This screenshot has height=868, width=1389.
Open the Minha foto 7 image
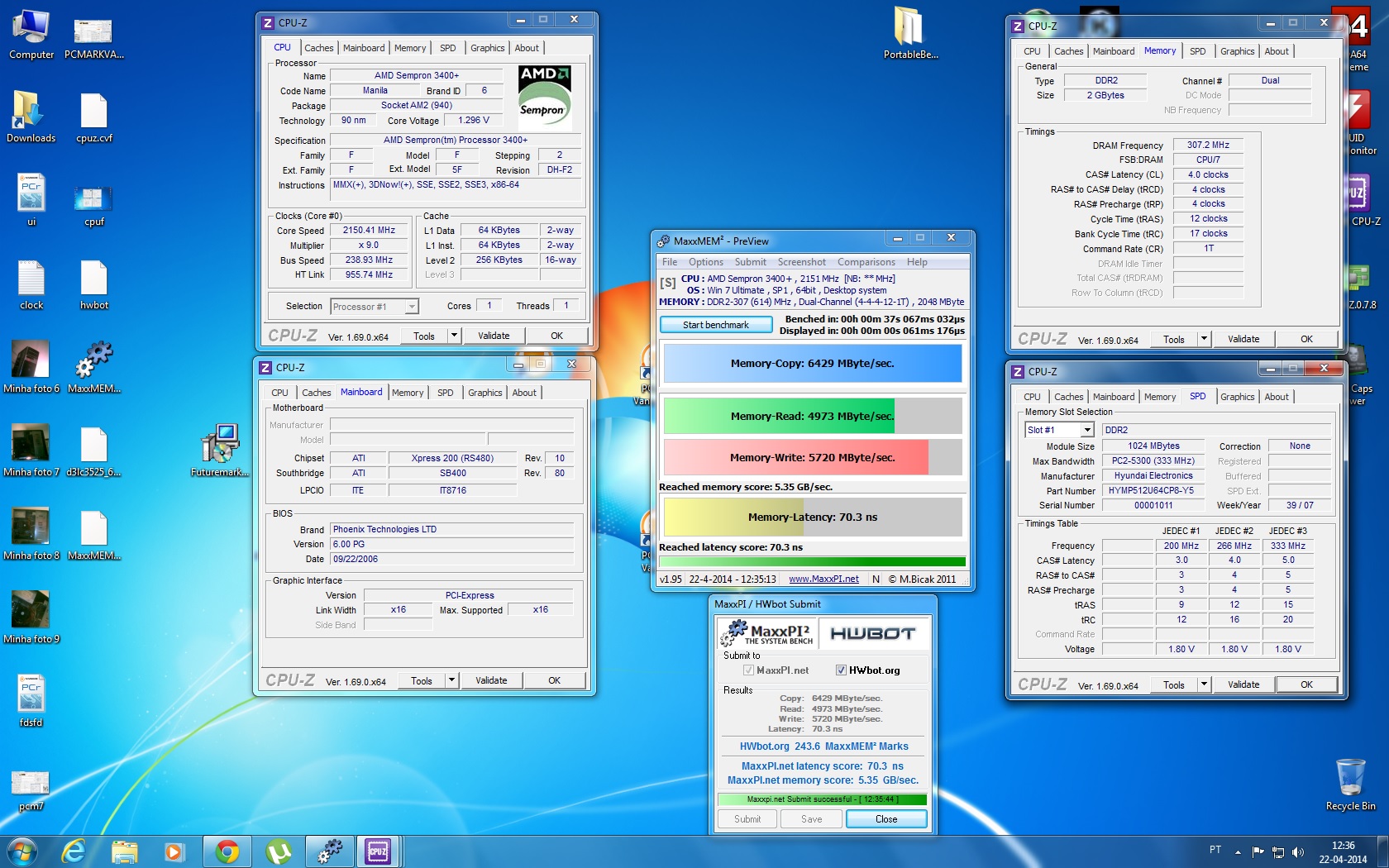[x=31, y=451]
